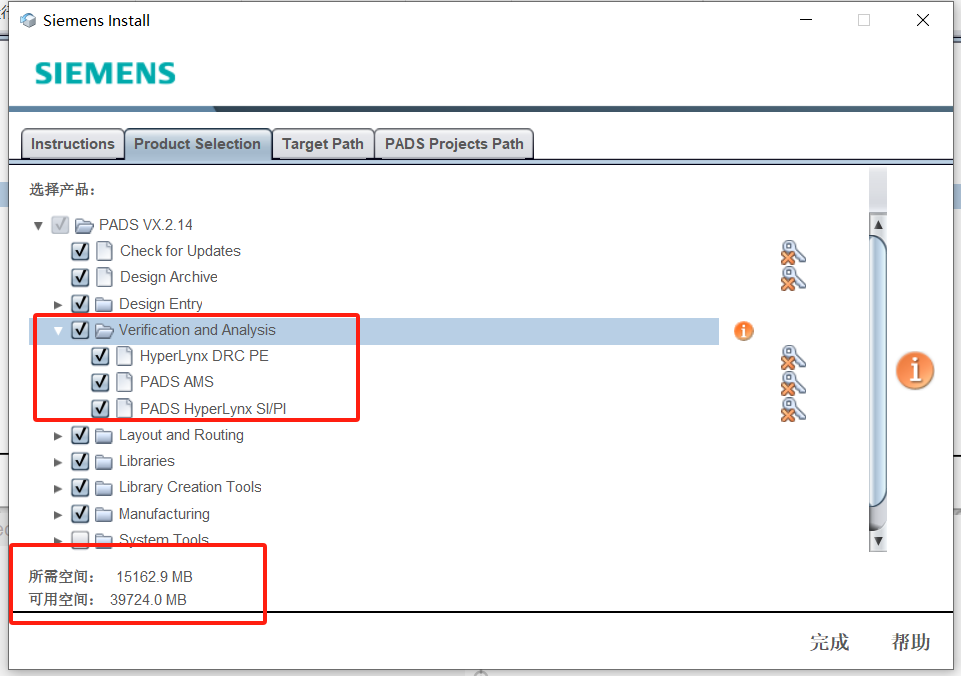Expand the Library Creation Tools node
The height and width of the screenshot is (676, 961).
[58, 488]
